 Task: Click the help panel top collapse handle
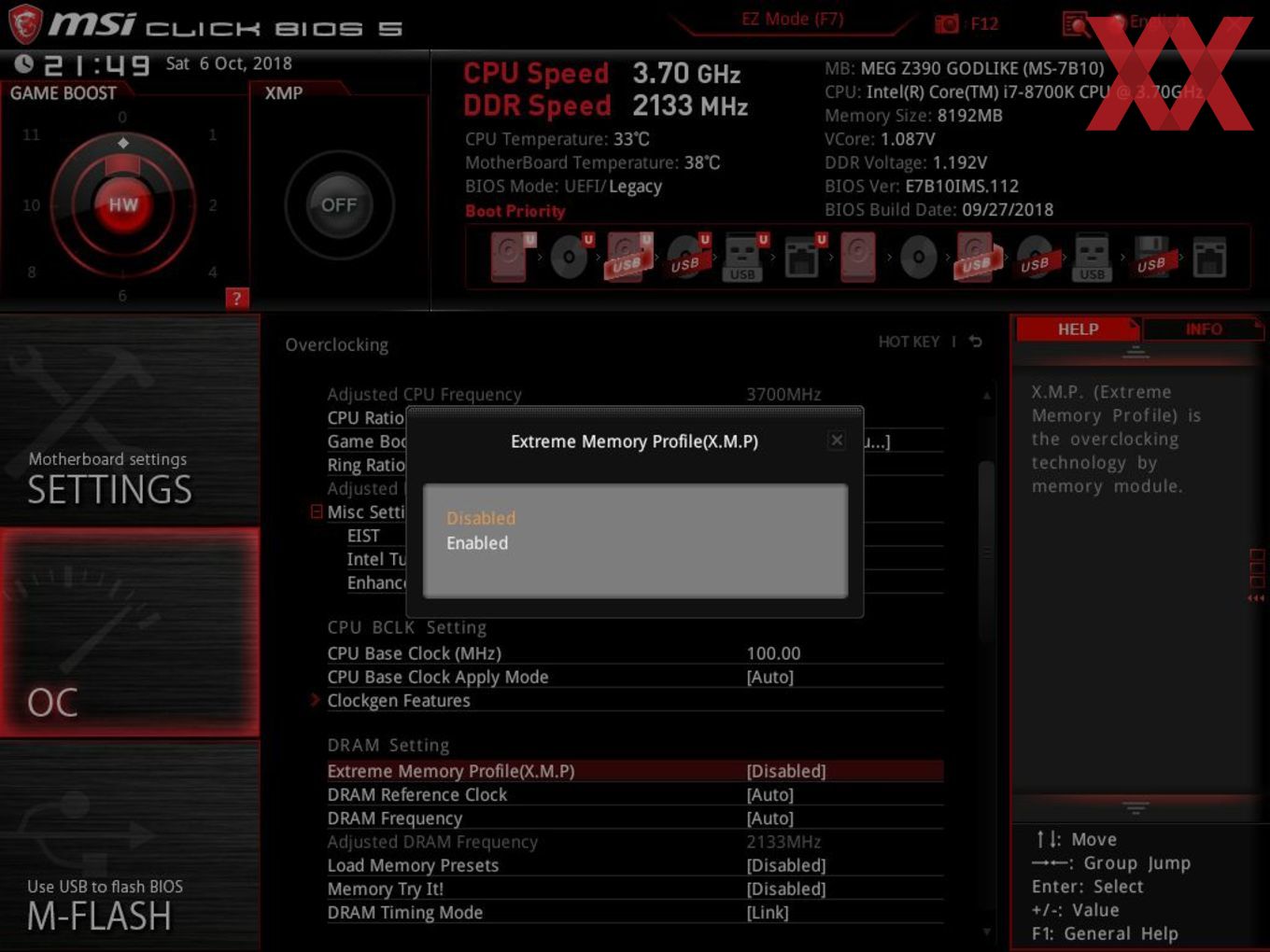[x=1136, y=353]
